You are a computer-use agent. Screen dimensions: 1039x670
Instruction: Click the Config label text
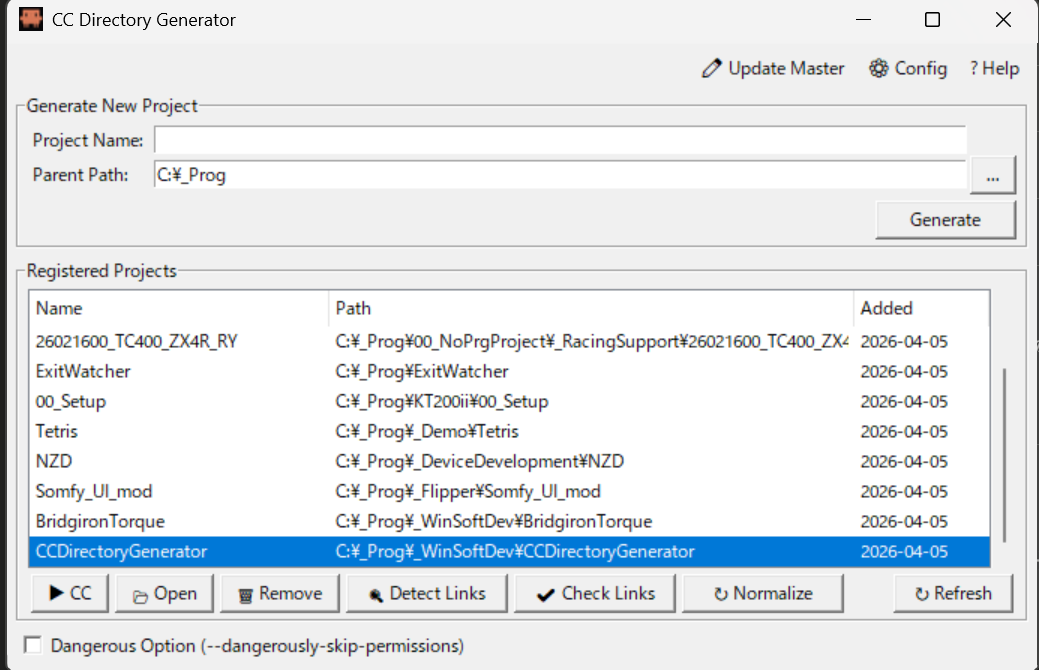pos(920,68)
